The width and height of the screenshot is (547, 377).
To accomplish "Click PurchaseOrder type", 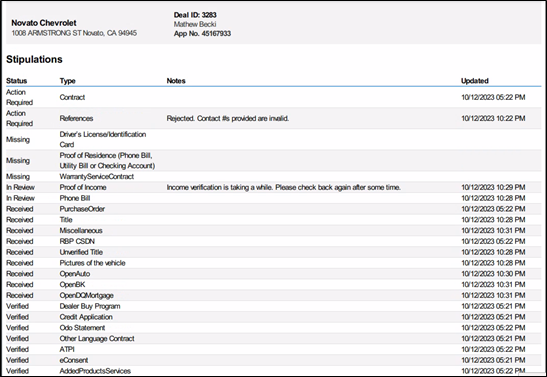I will pyautogui.click(x=82, y=209).
